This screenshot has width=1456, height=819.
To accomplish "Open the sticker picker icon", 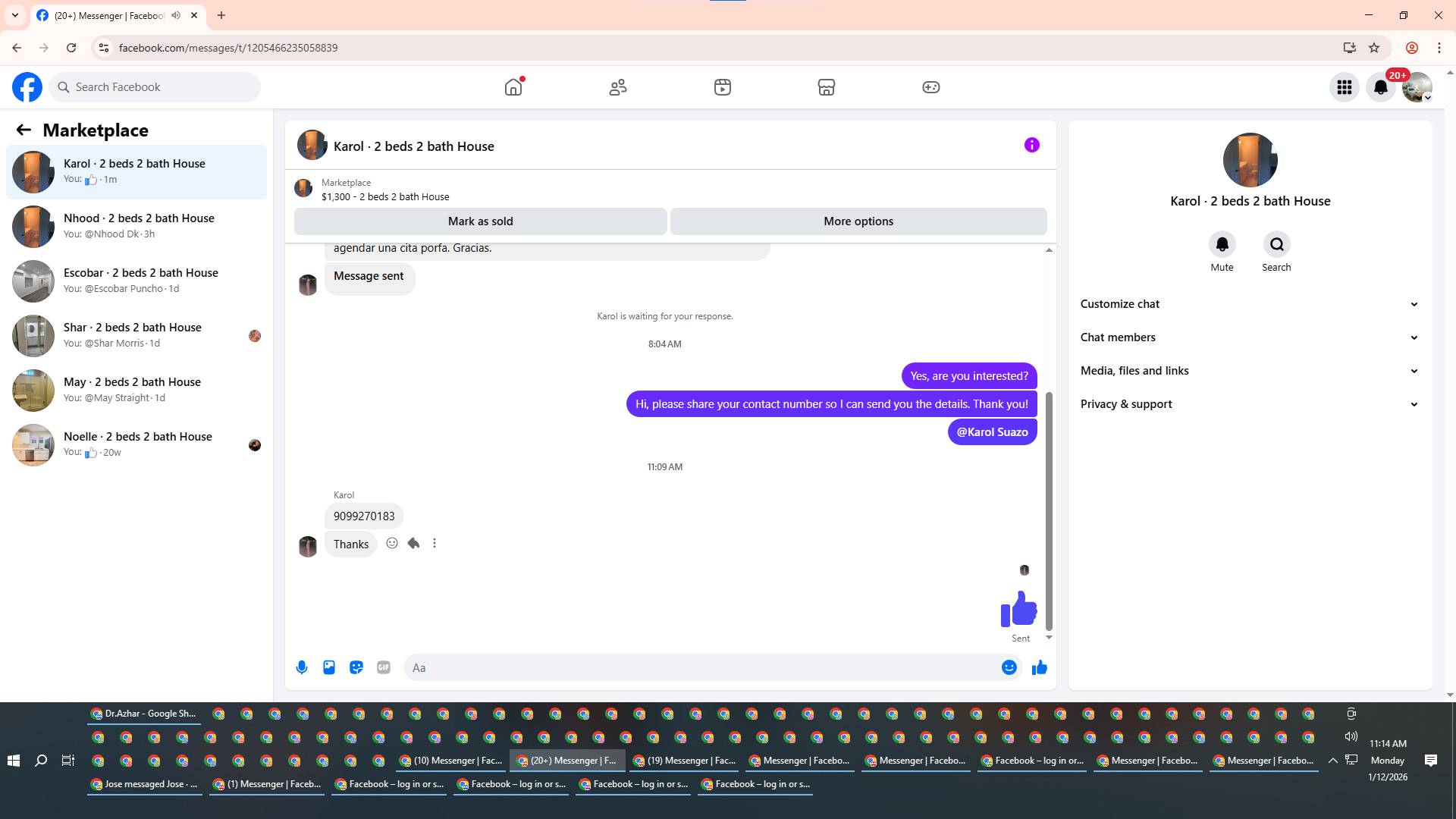I will [356, 667].
